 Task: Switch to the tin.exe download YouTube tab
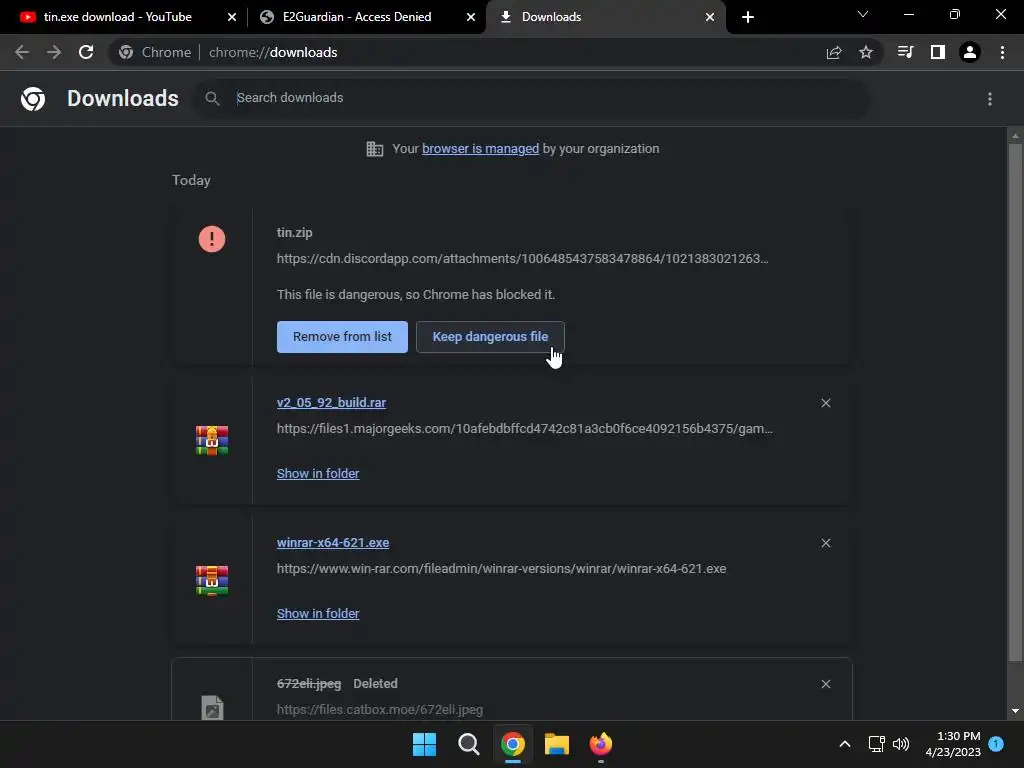(118, 17)
